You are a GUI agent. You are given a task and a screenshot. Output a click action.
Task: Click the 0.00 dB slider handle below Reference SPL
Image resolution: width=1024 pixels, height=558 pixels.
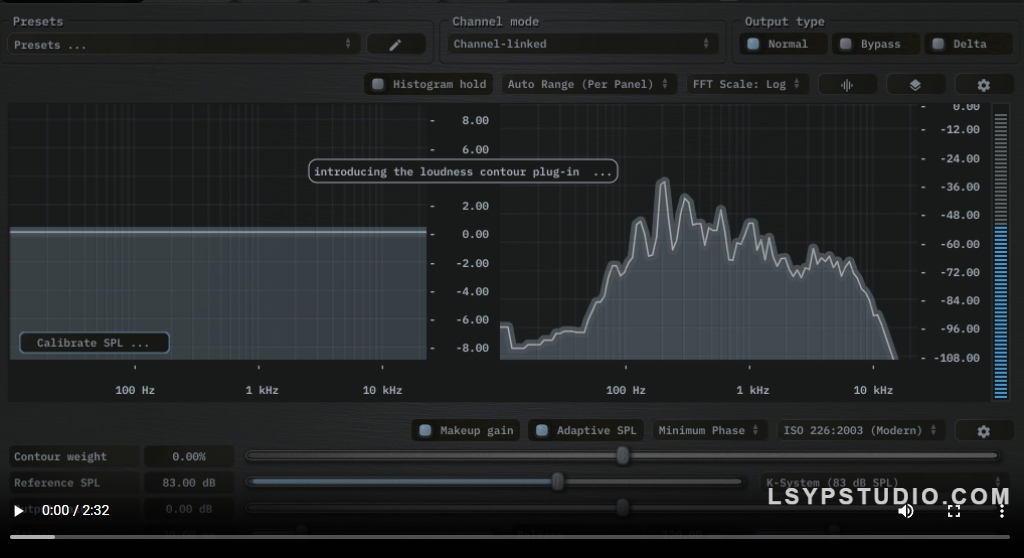[623, 508]
